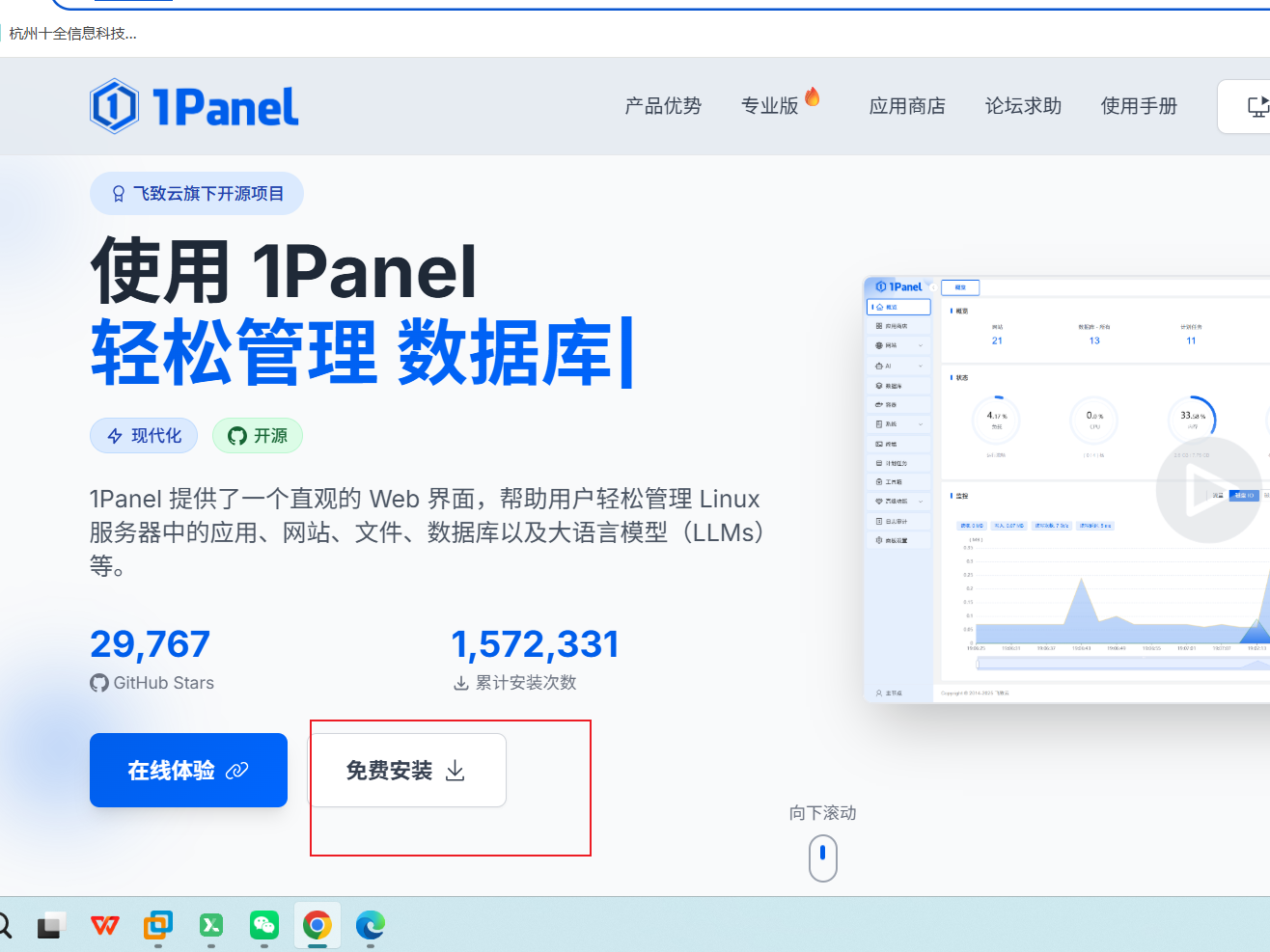Click the 1Panel logo in header

coord(194,106)
